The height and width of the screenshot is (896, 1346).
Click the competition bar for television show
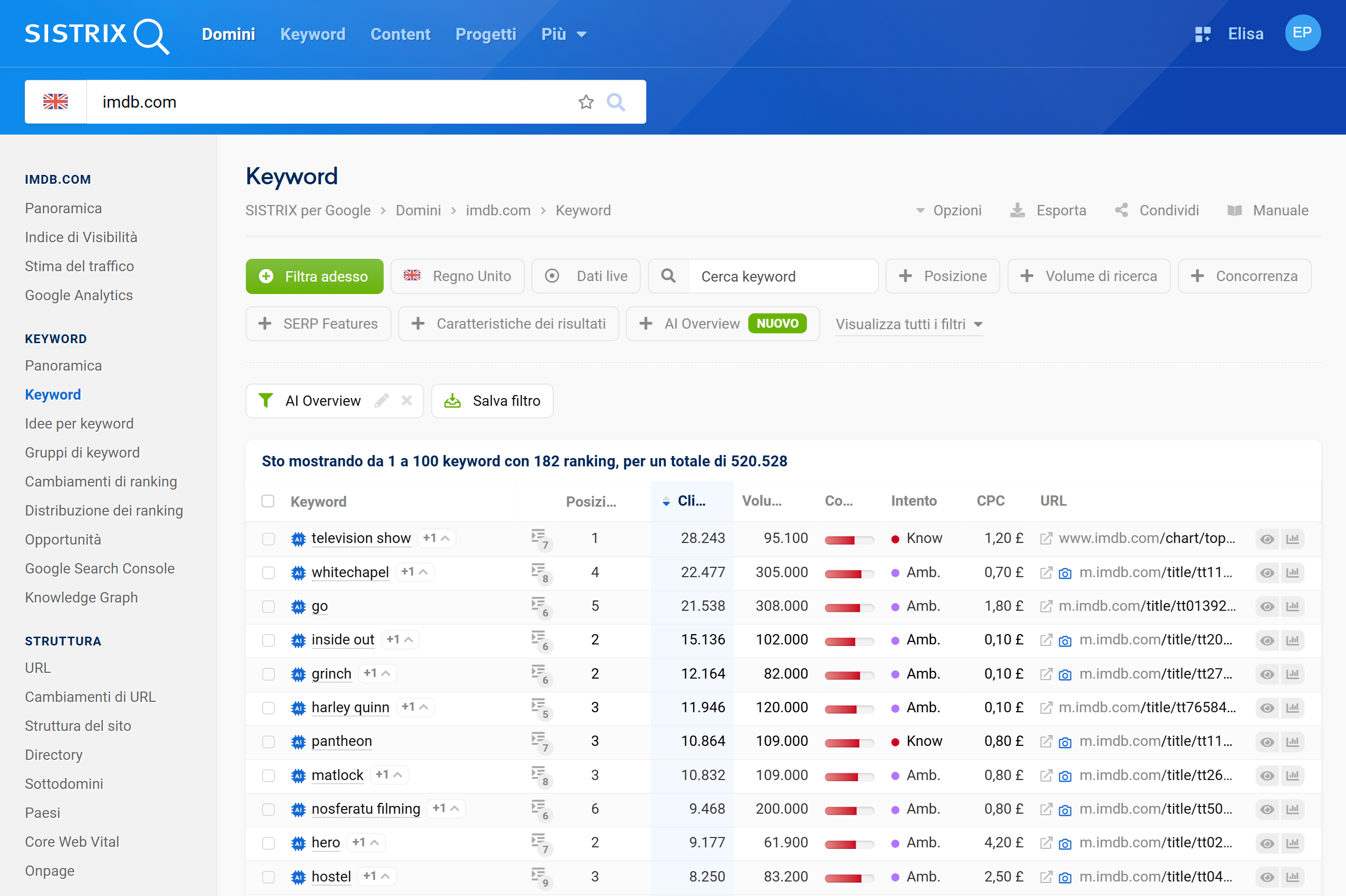pyautogui.click(x=848, y=539)
